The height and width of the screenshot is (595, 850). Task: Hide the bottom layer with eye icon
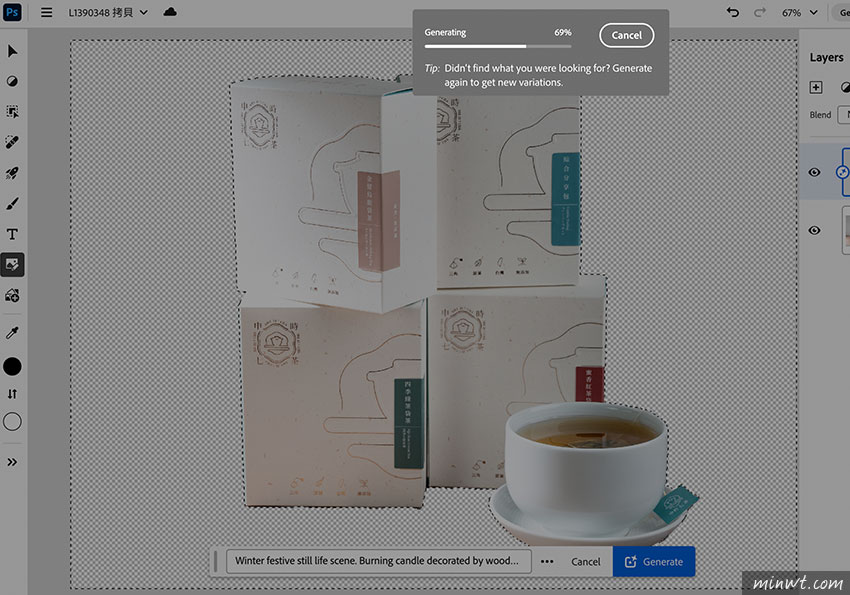tap(814, 230)
